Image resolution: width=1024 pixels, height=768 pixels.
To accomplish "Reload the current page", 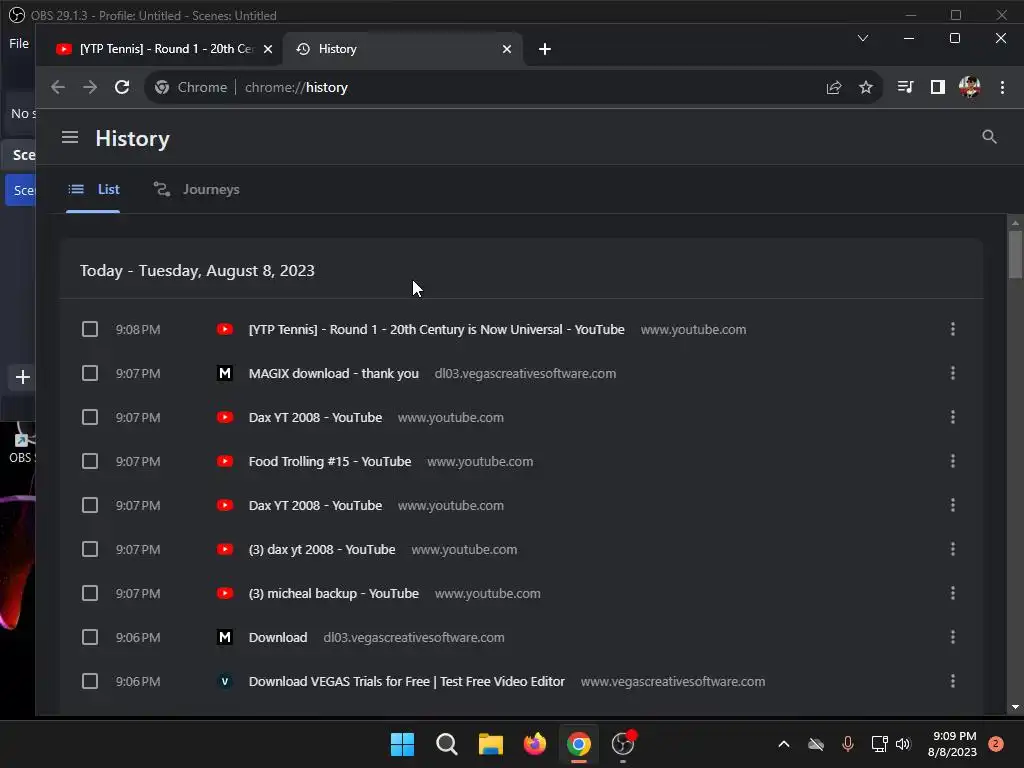I will click(x=122, y=87).
